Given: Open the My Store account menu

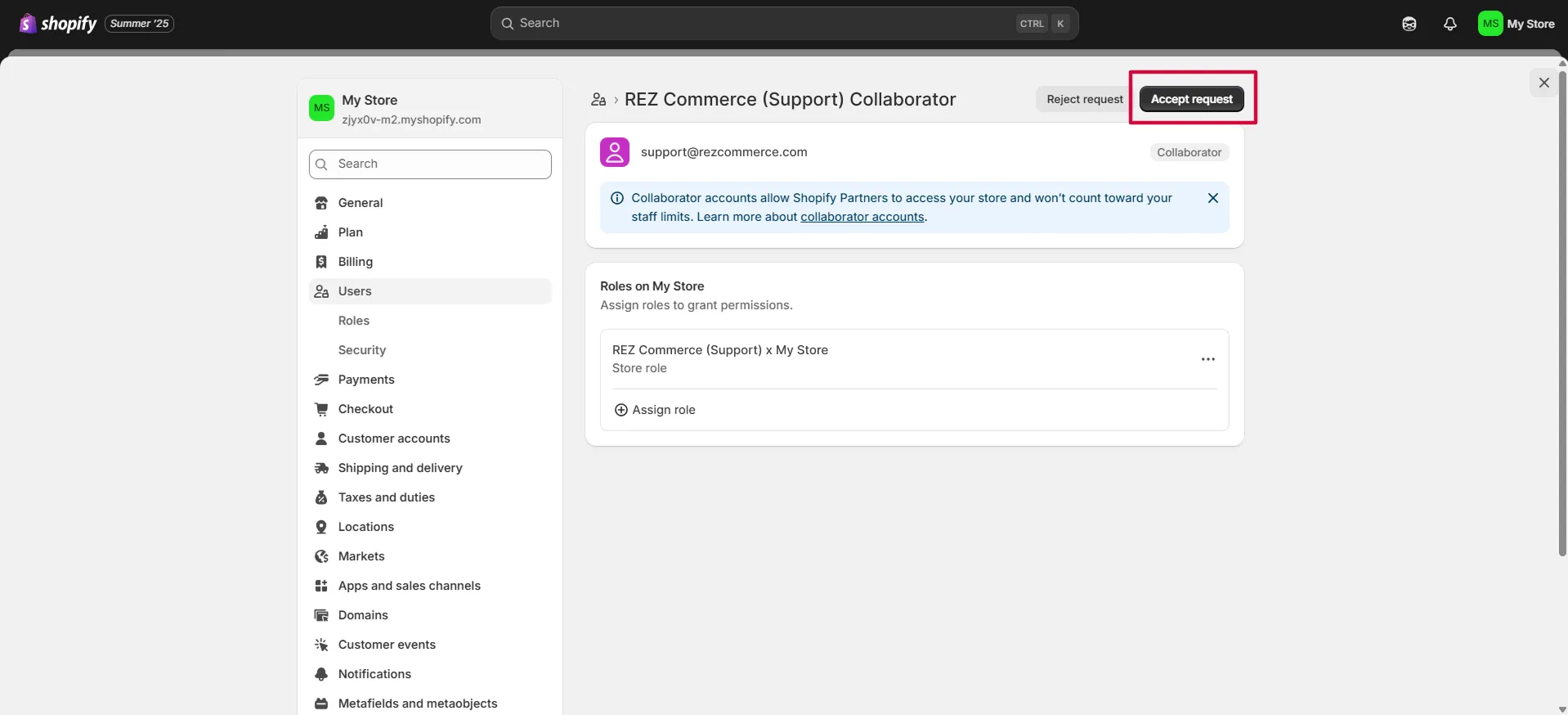Looking at the screenshot, I should click(1516, 24).
